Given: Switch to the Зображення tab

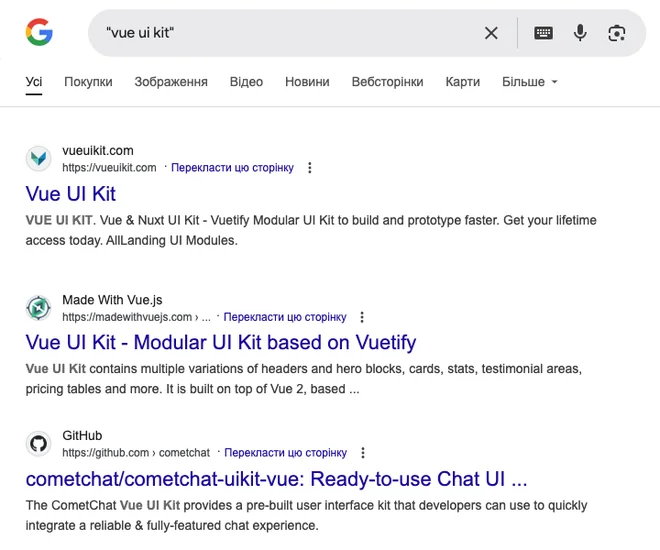Looking at the screenshot, I should pyautogui.click(x=171, y=82).
